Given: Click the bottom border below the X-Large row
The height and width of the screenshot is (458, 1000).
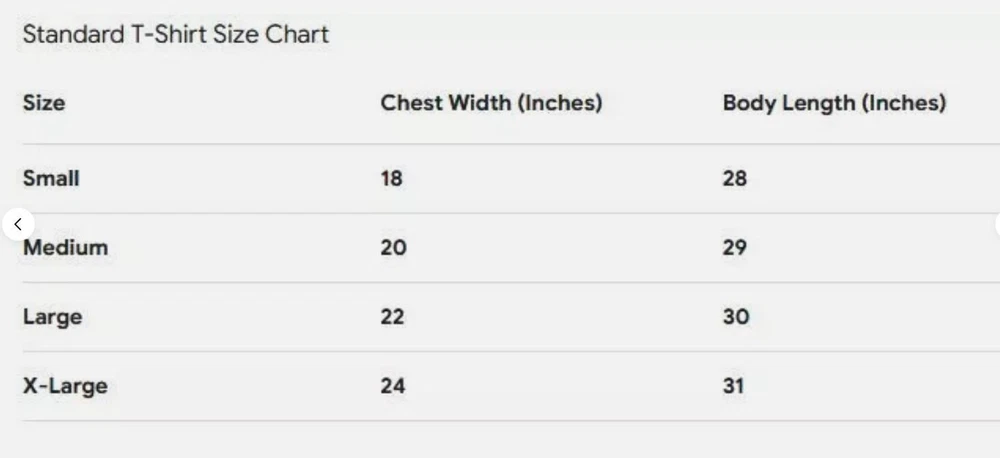Looking at the screenshot, I should point(500,421).
